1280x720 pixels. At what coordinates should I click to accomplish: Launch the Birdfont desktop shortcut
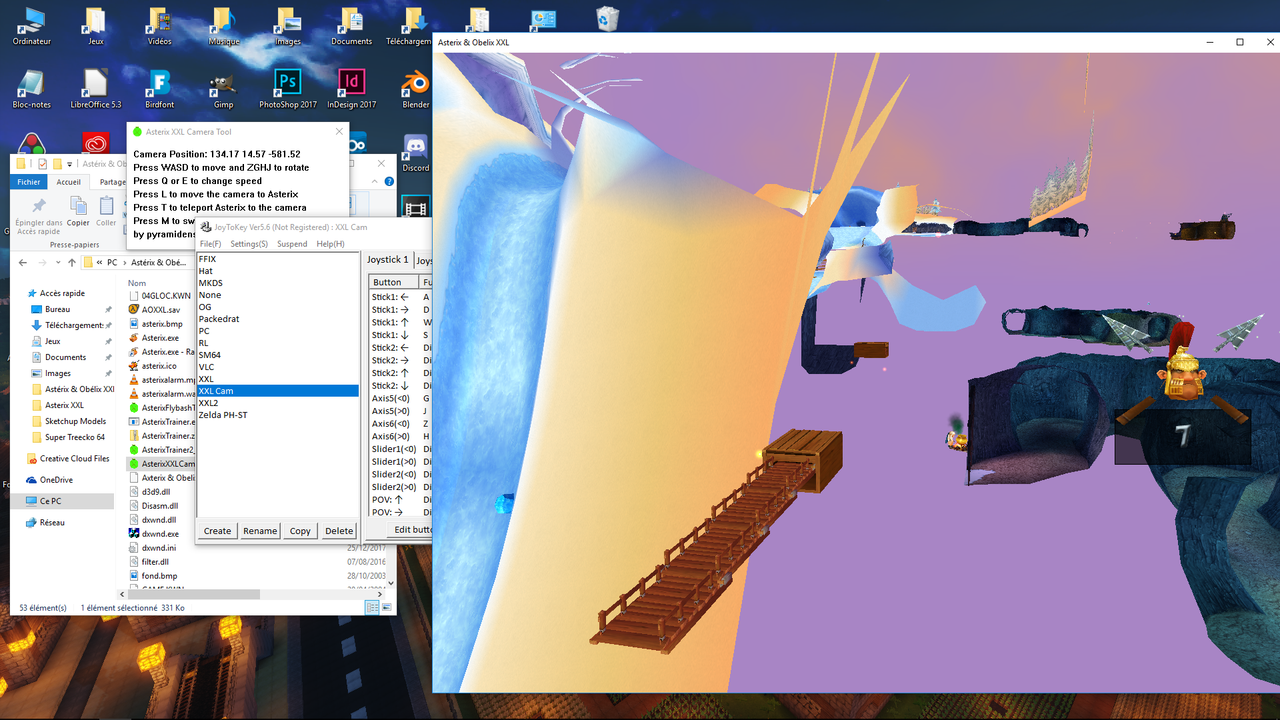click(x=159, y=89)
